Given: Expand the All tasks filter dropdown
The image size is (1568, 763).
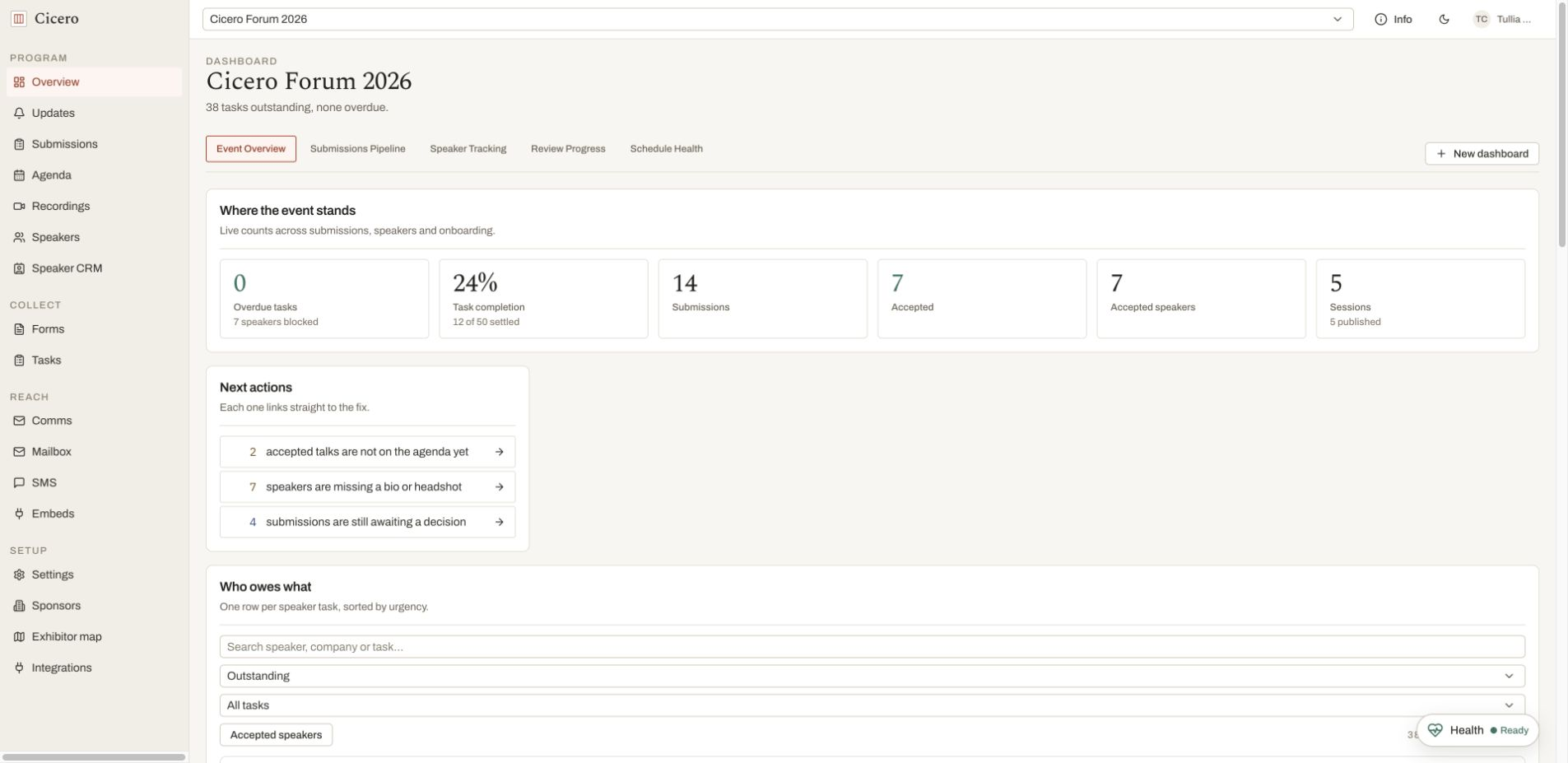Looking at the screenshot, I should point(872,705).
